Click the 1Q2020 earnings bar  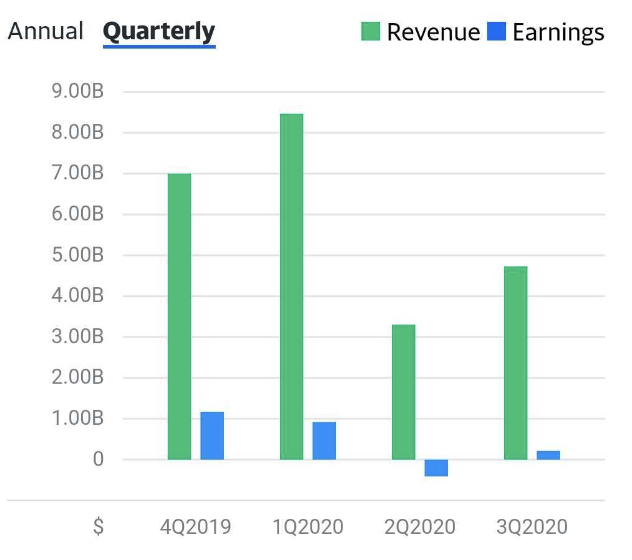coord(324,441)
